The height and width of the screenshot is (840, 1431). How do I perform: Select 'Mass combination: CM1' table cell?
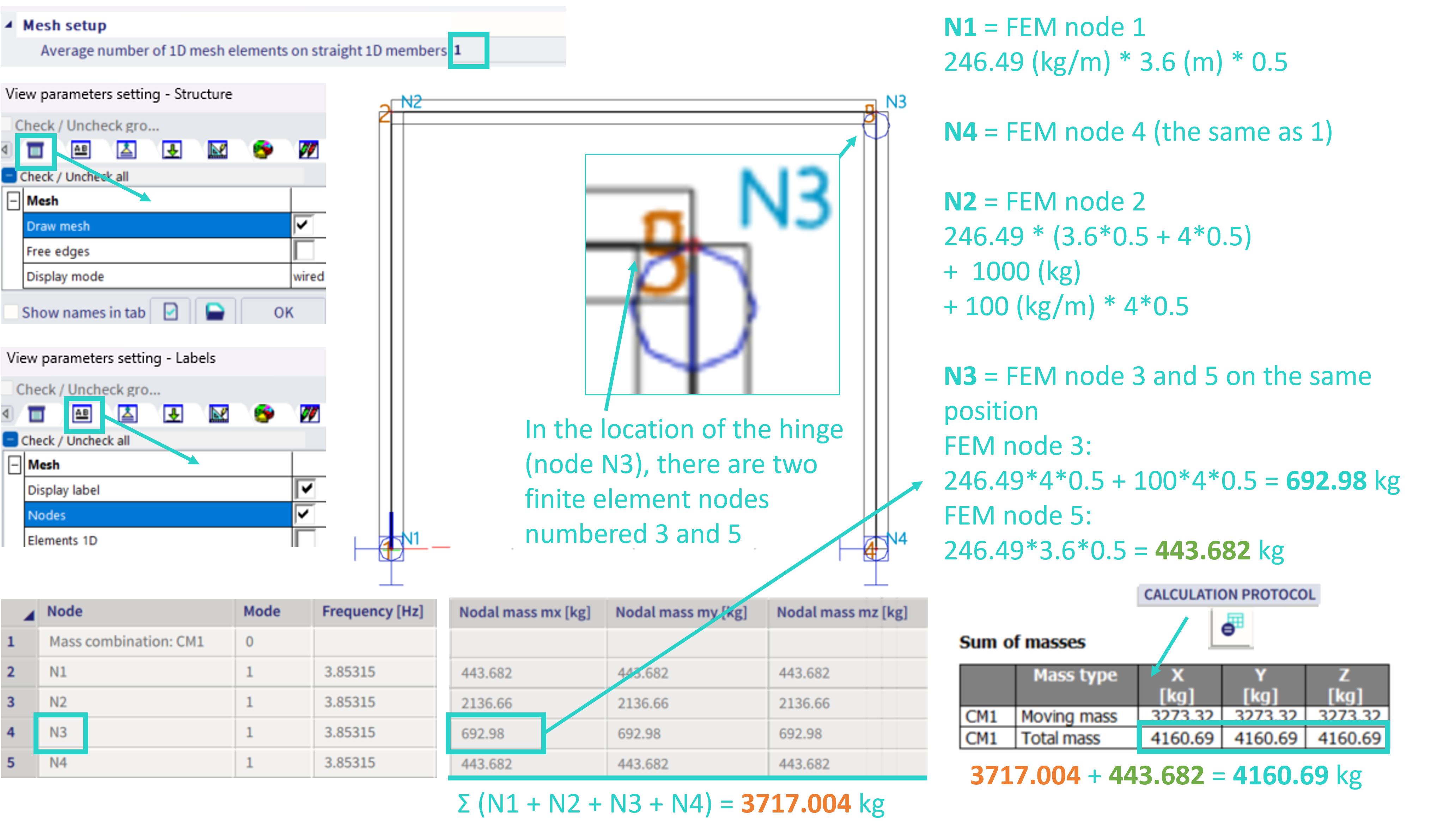[x=136, y=641]
